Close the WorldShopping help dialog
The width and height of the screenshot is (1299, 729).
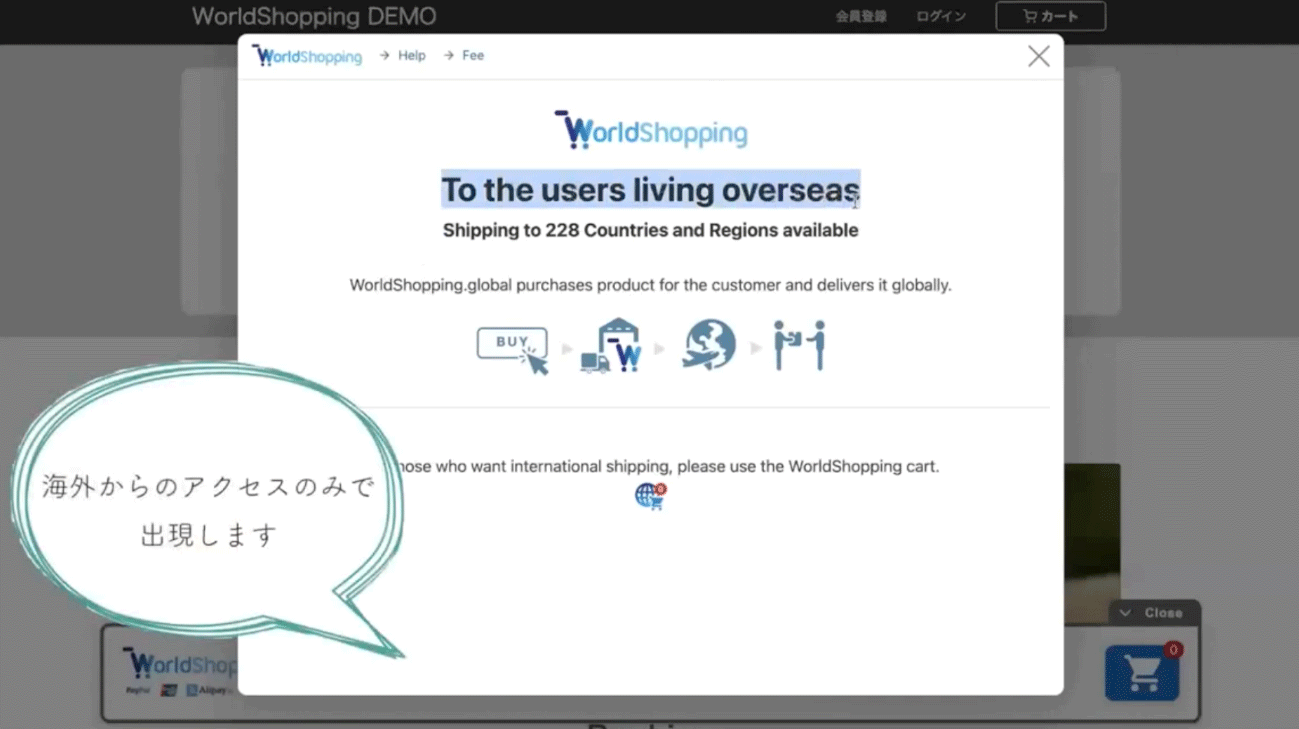(x=1039, y=56)
